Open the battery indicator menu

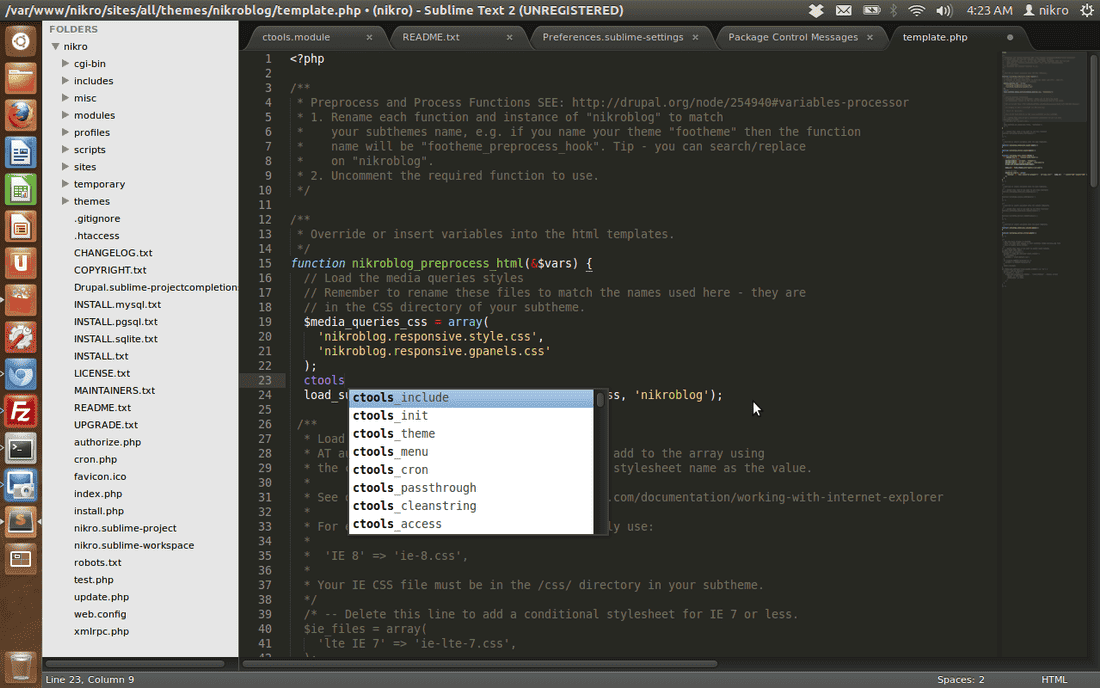click(x=871, y=11)
